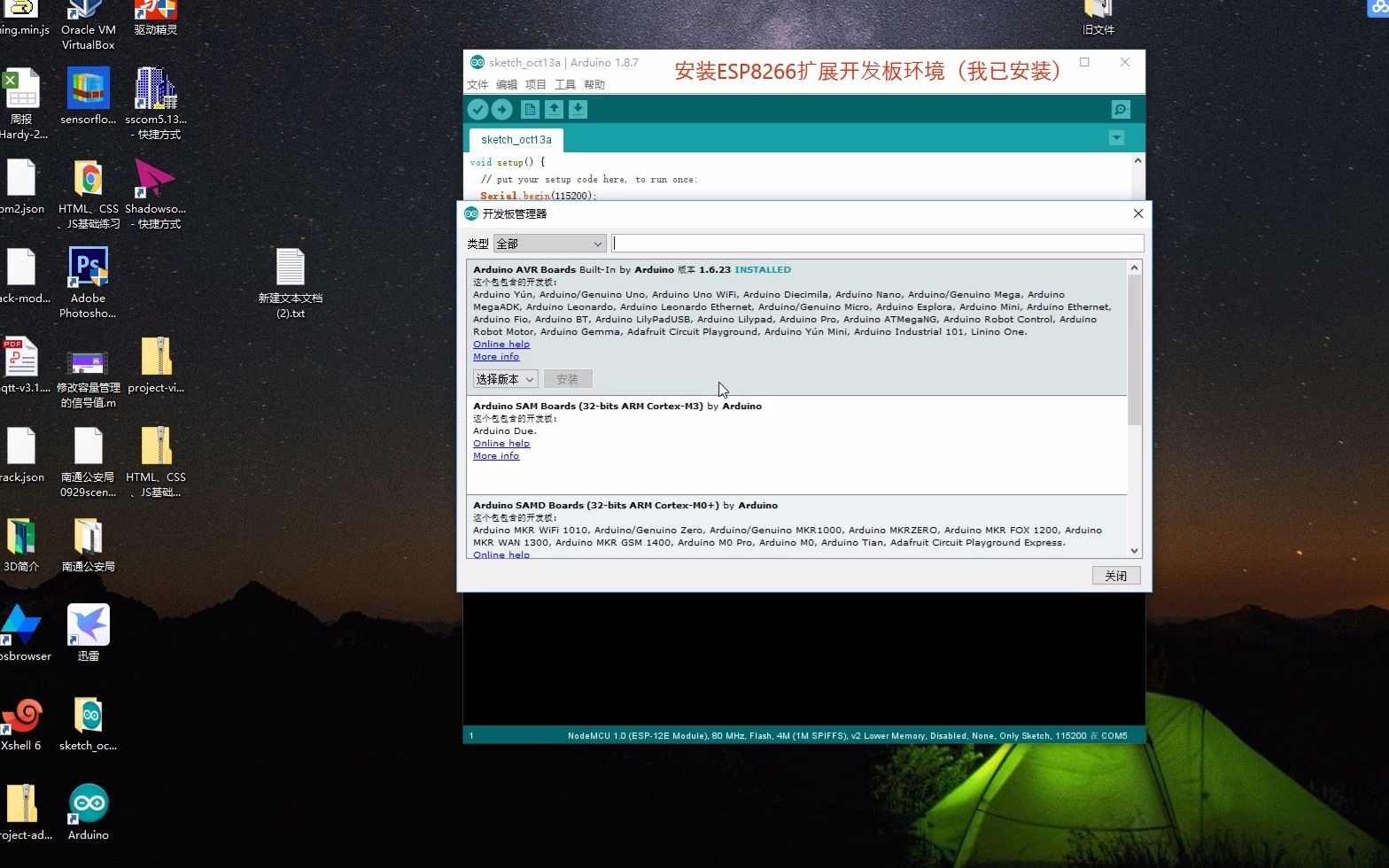Click the New sketch toolbar icon
The width and height of the screenshot is (1389, 868).
(x=530, y=109)
